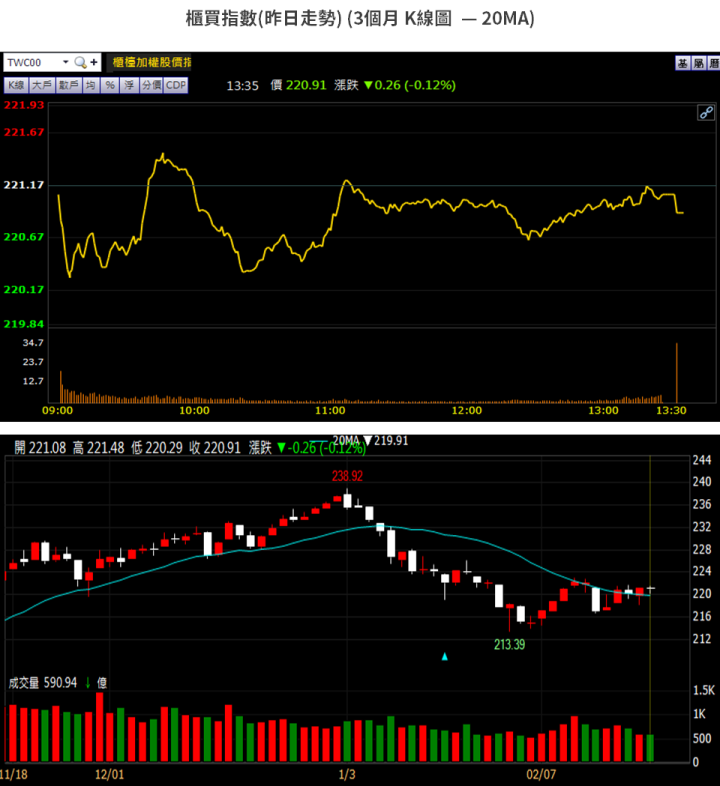The height and width of the screenshot is (786, 720).
Task: Click the 11:00 time axis label
Action: pos(330,411)
